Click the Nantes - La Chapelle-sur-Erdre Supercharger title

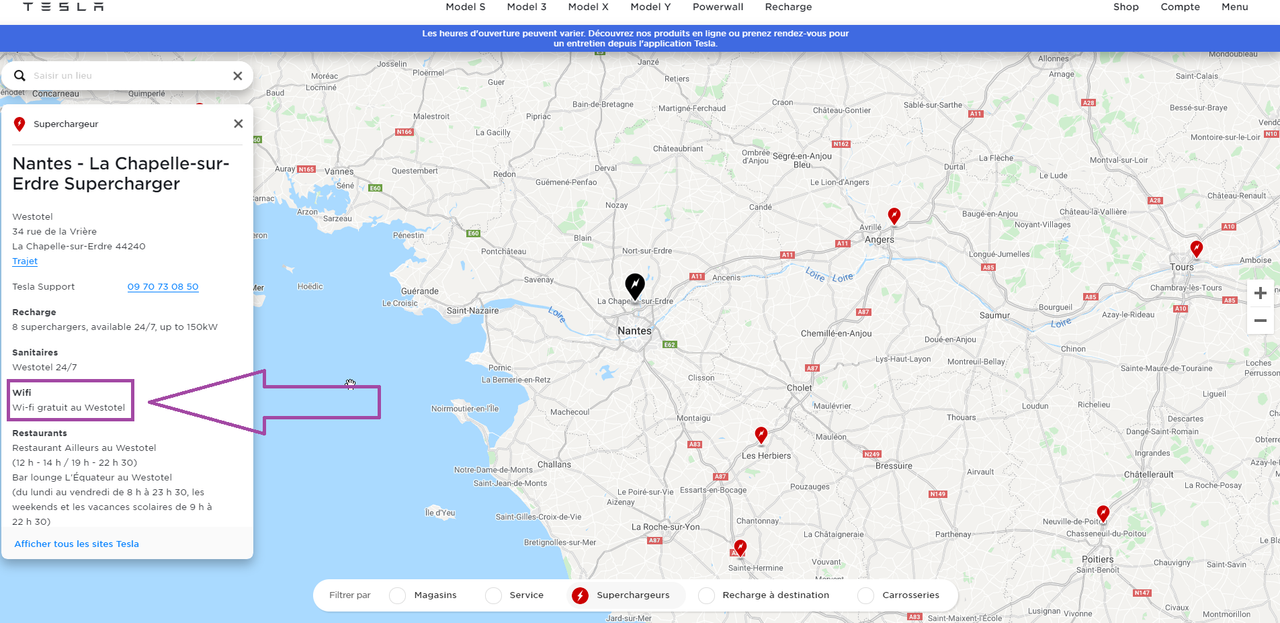[x=121, y=173]
